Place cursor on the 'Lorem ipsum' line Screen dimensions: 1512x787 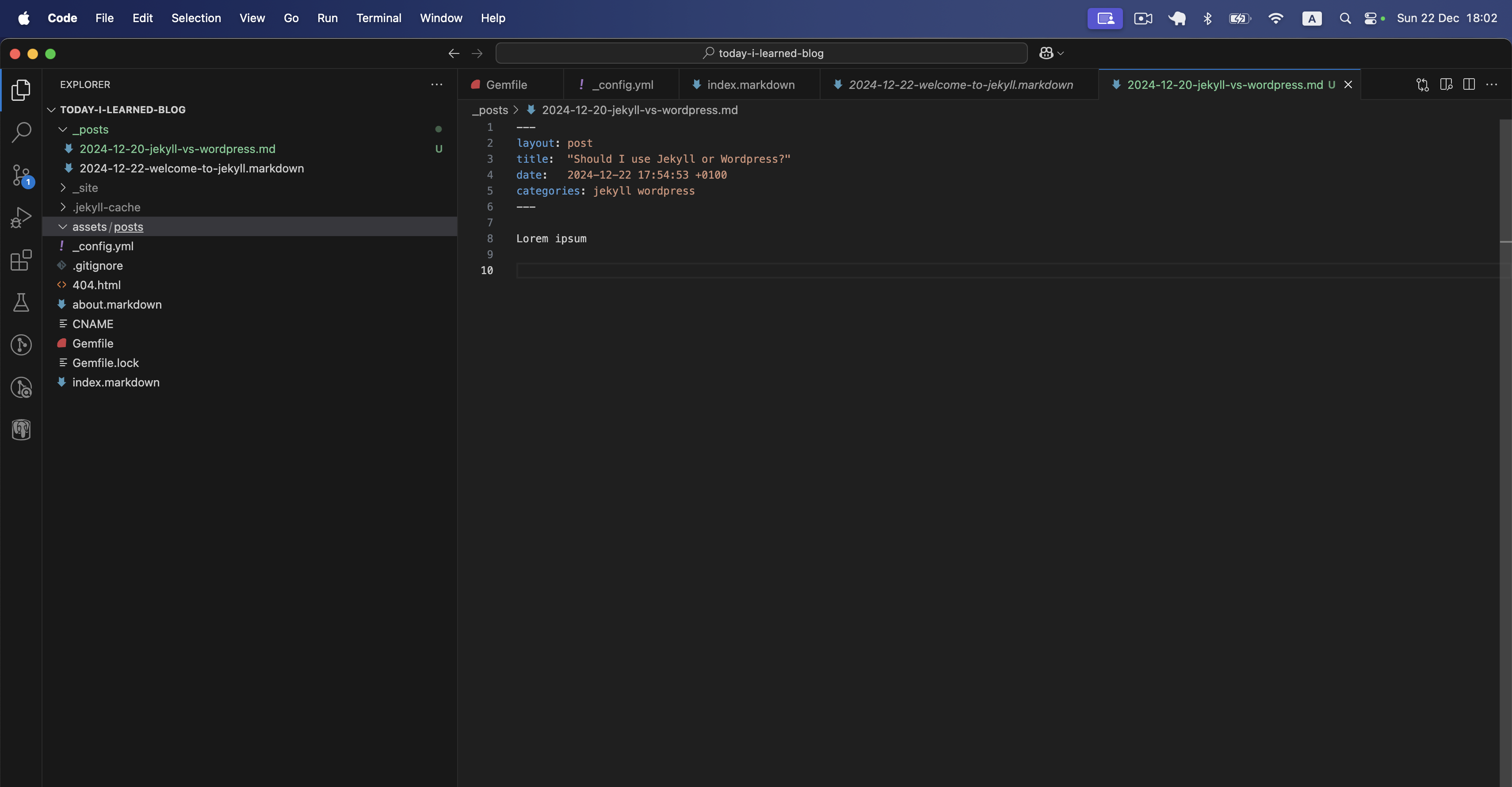551,238
